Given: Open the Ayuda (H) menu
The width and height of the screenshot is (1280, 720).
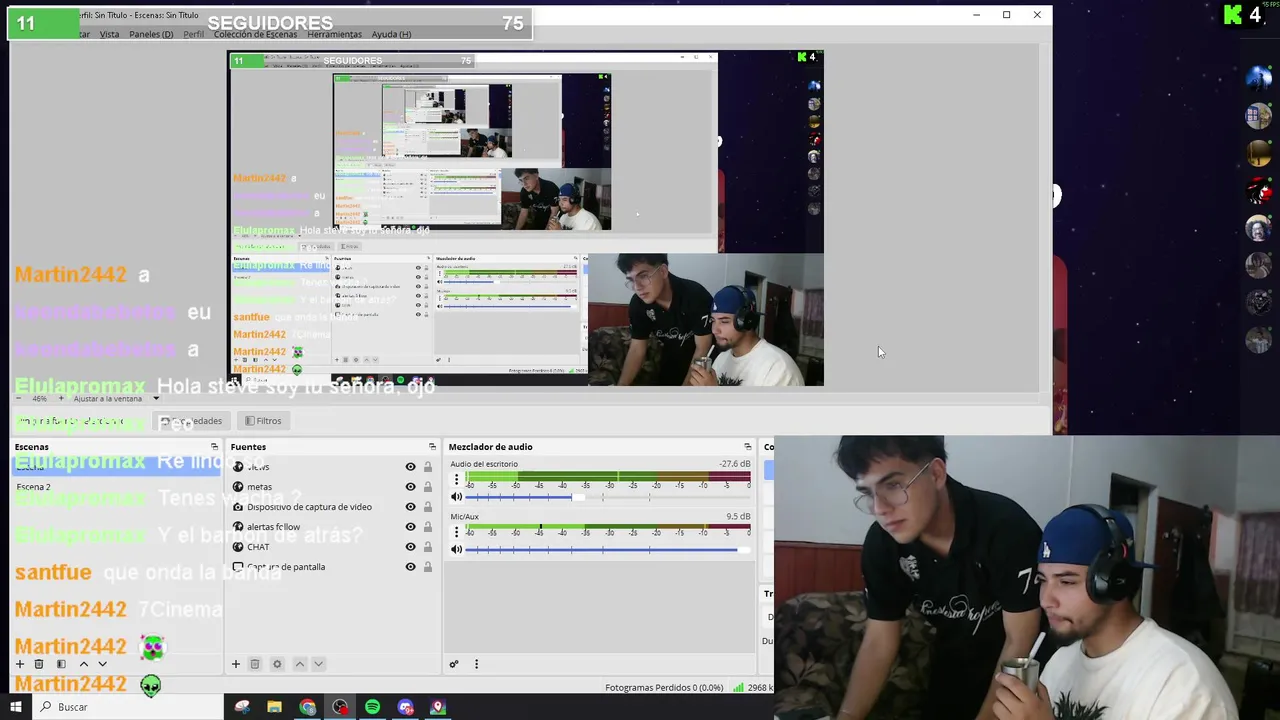Looking at the screenshot, I should (x=391, y=34).
